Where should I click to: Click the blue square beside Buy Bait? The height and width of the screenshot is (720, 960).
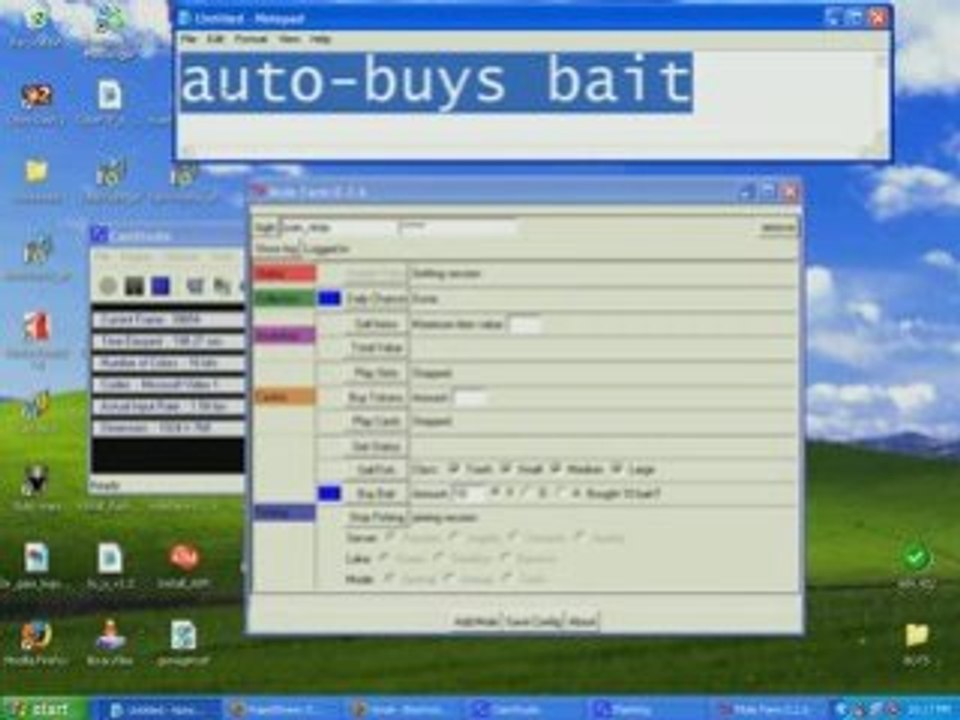click(329, 493)
